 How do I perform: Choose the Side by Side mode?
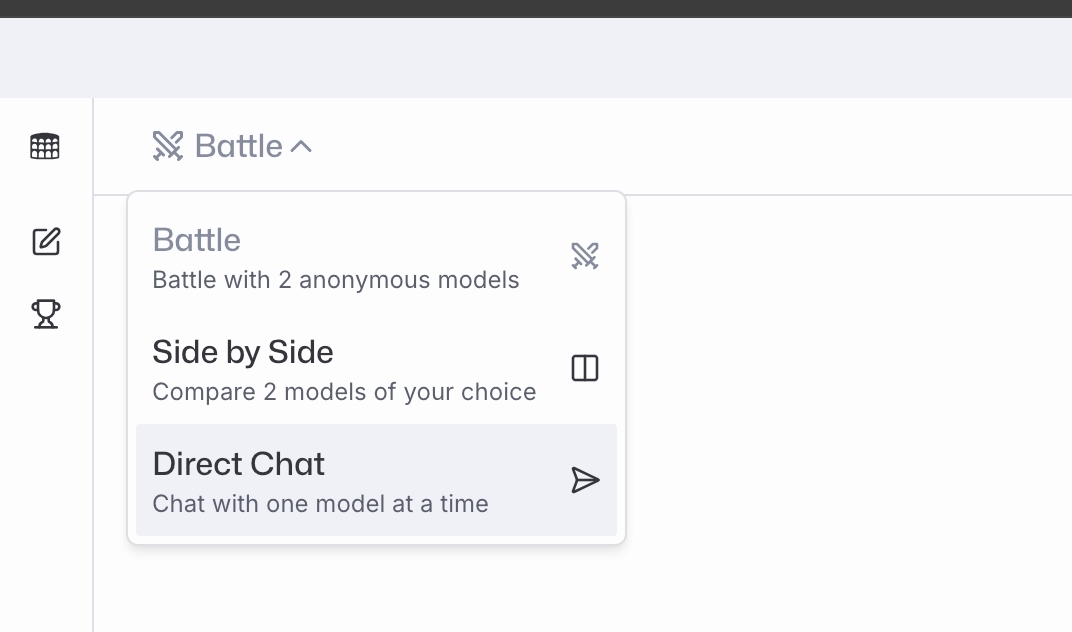coord(243,352)
